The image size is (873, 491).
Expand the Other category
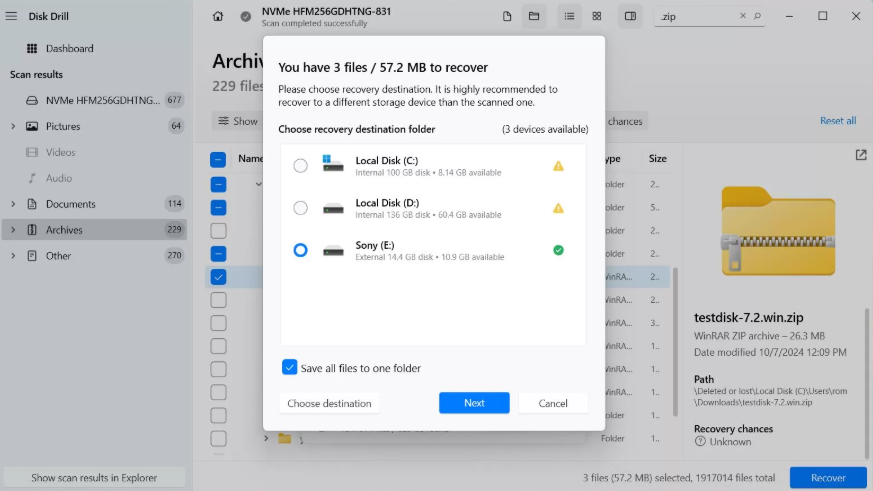point(13,256)
